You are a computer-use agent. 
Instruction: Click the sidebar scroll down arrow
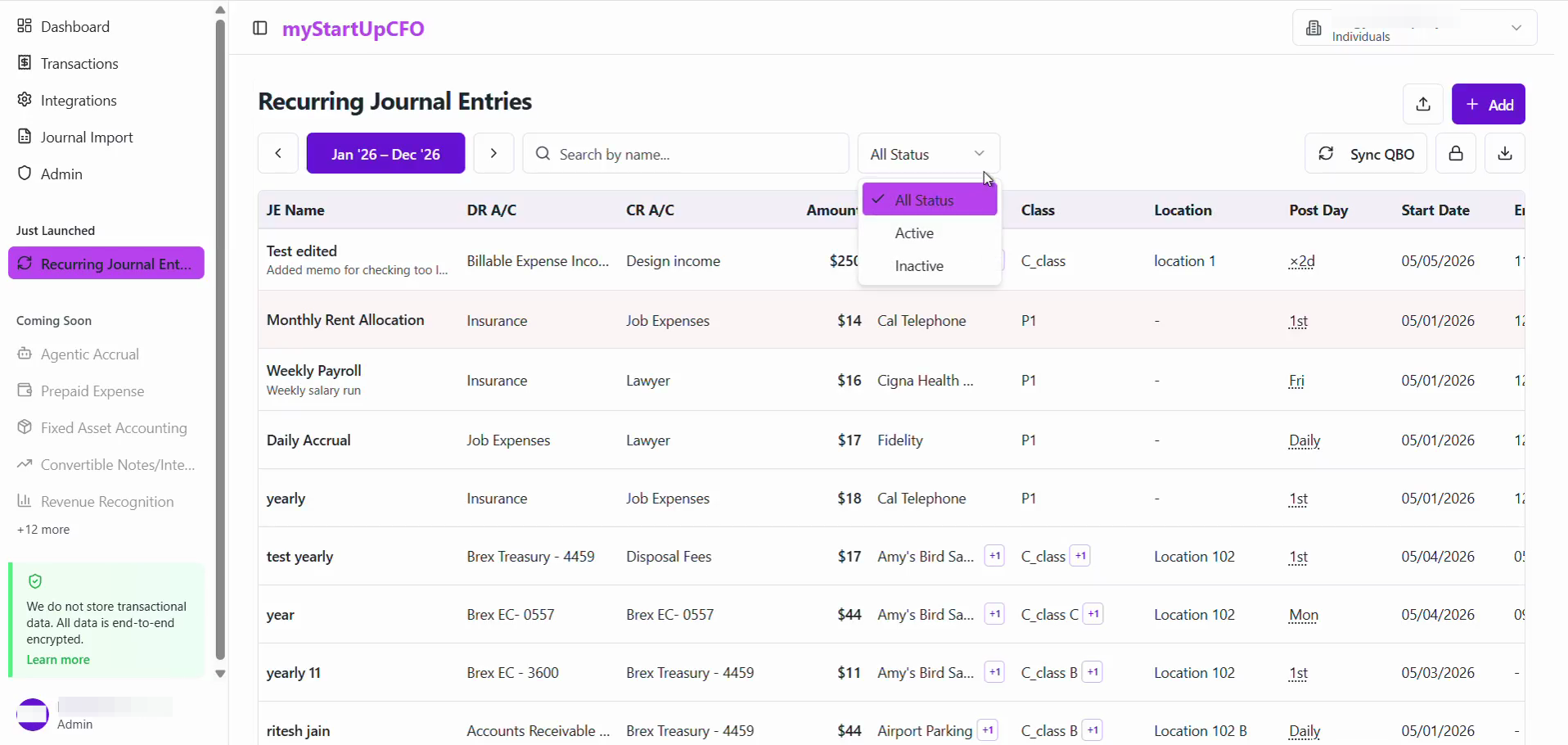tap(220, 674)
